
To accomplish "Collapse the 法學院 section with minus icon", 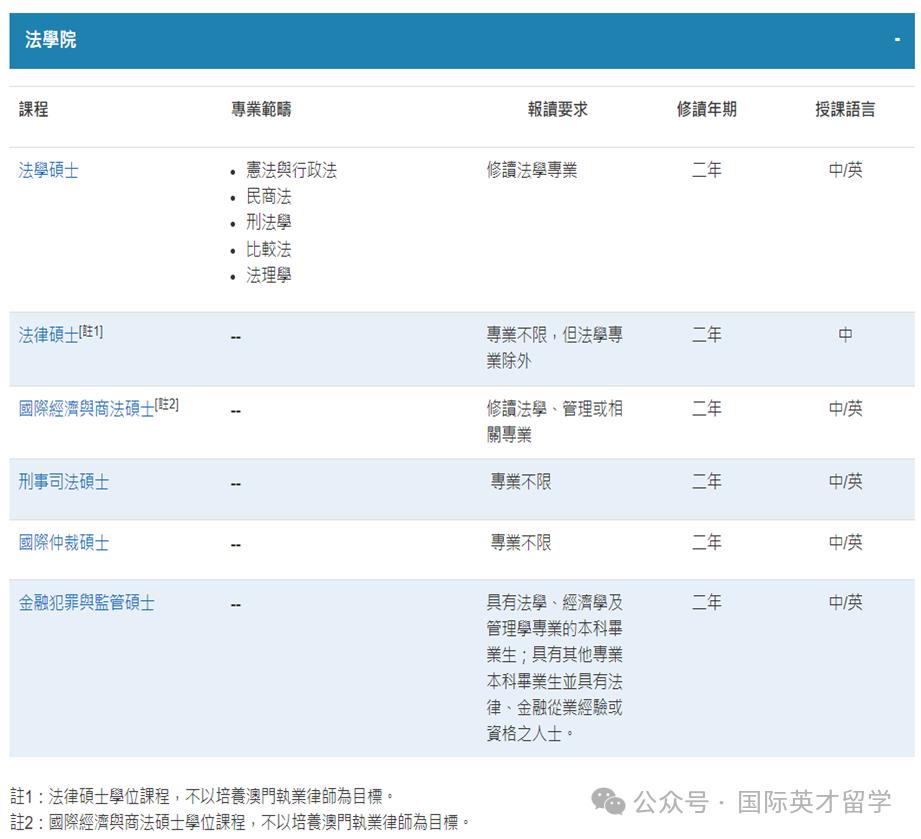I will [x=897, y=40].
